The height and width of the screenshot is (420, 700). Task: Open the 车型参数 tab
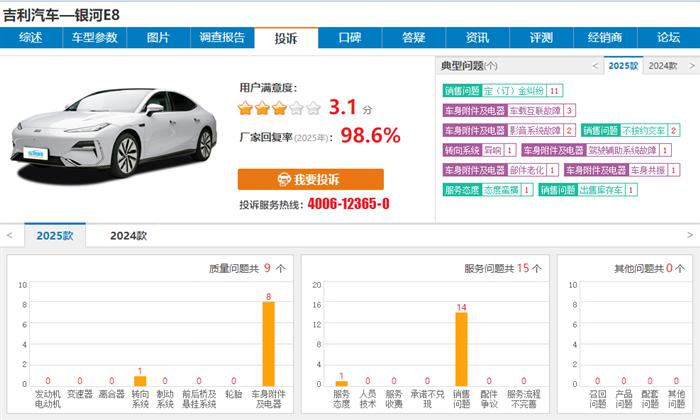click(x=95, y=37)
